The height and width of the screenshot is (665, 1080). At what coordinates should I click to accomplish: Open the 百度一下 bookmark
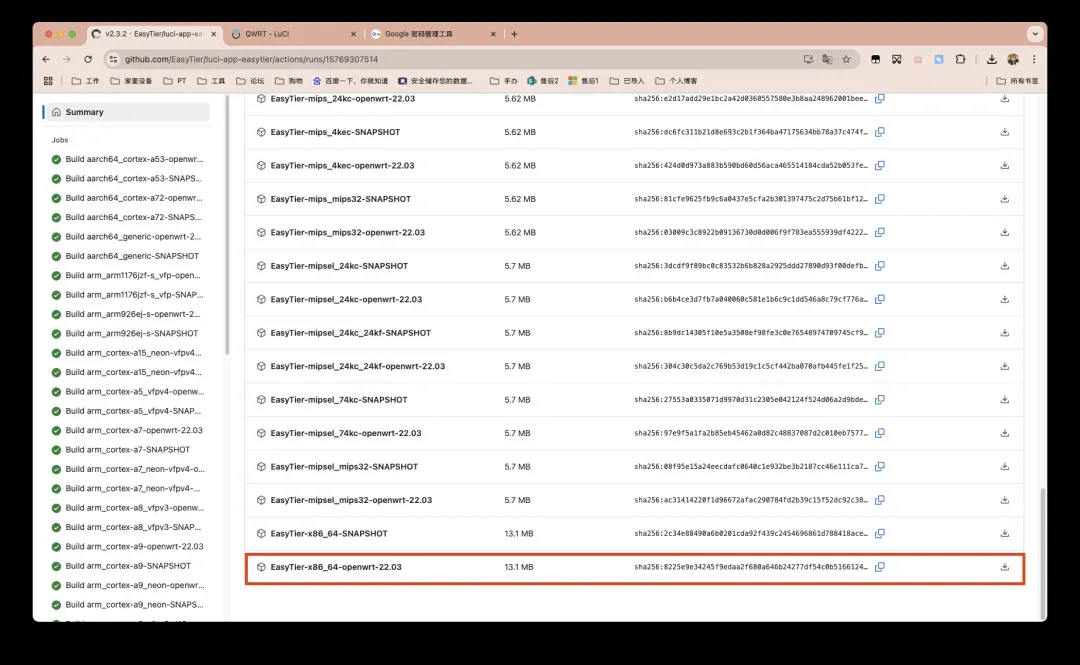(350, 81)
